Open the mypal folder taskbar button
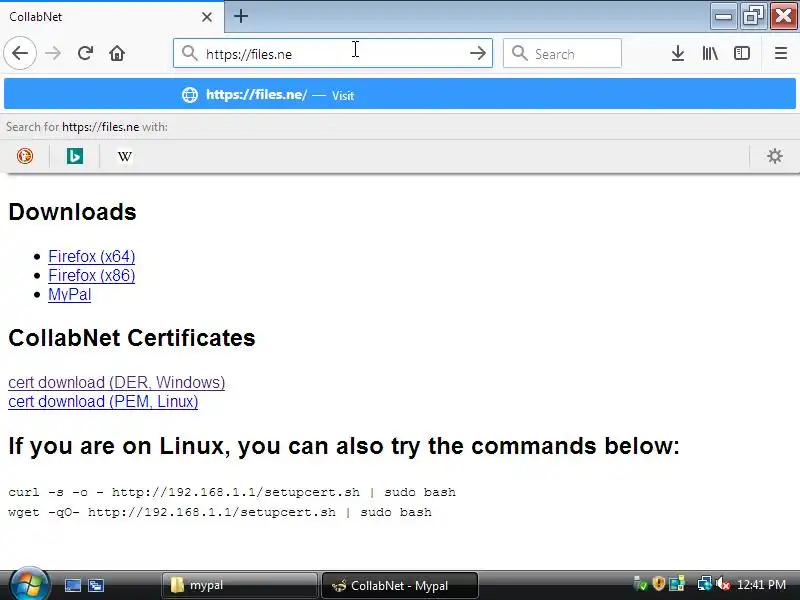800x600 pixels. click(239, 585)
